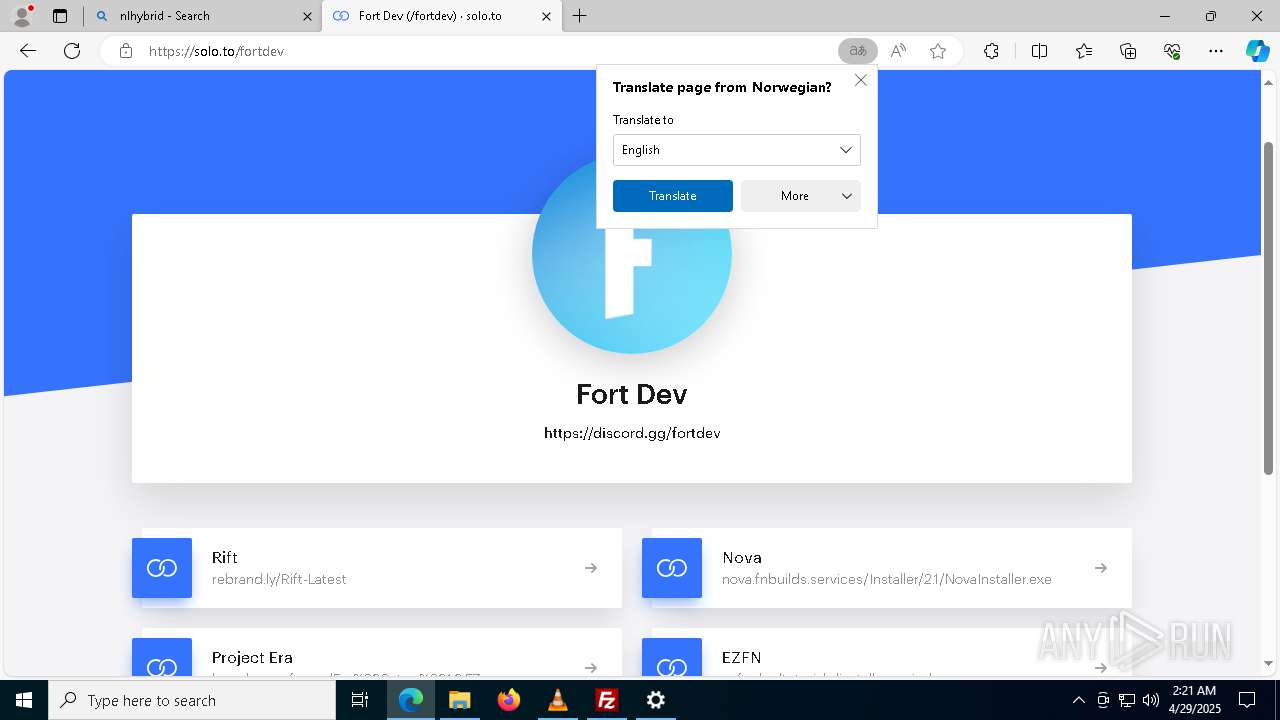Open the Favorites list icon
The width and height of the screenshot is (1280, 720).
[1084, 51]
